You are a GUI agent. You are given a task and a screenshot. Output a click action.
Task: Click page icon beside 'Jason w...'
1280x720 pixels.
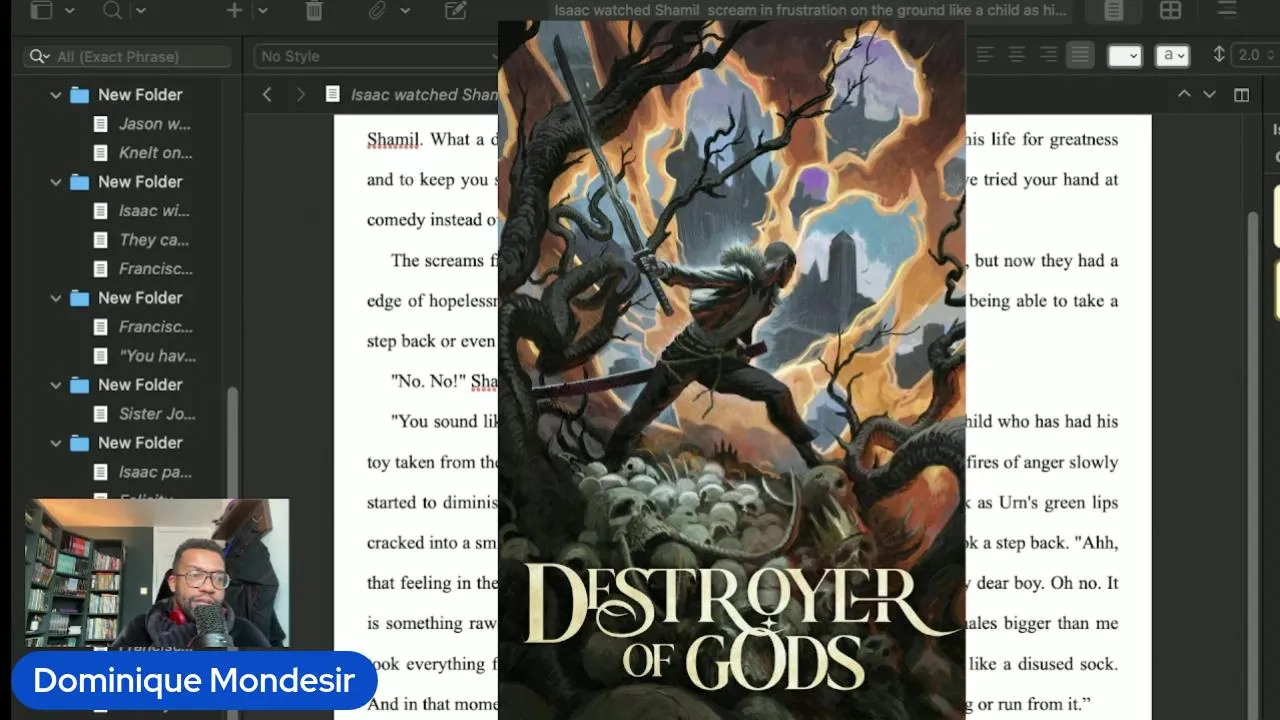click(x=100, y=124)
